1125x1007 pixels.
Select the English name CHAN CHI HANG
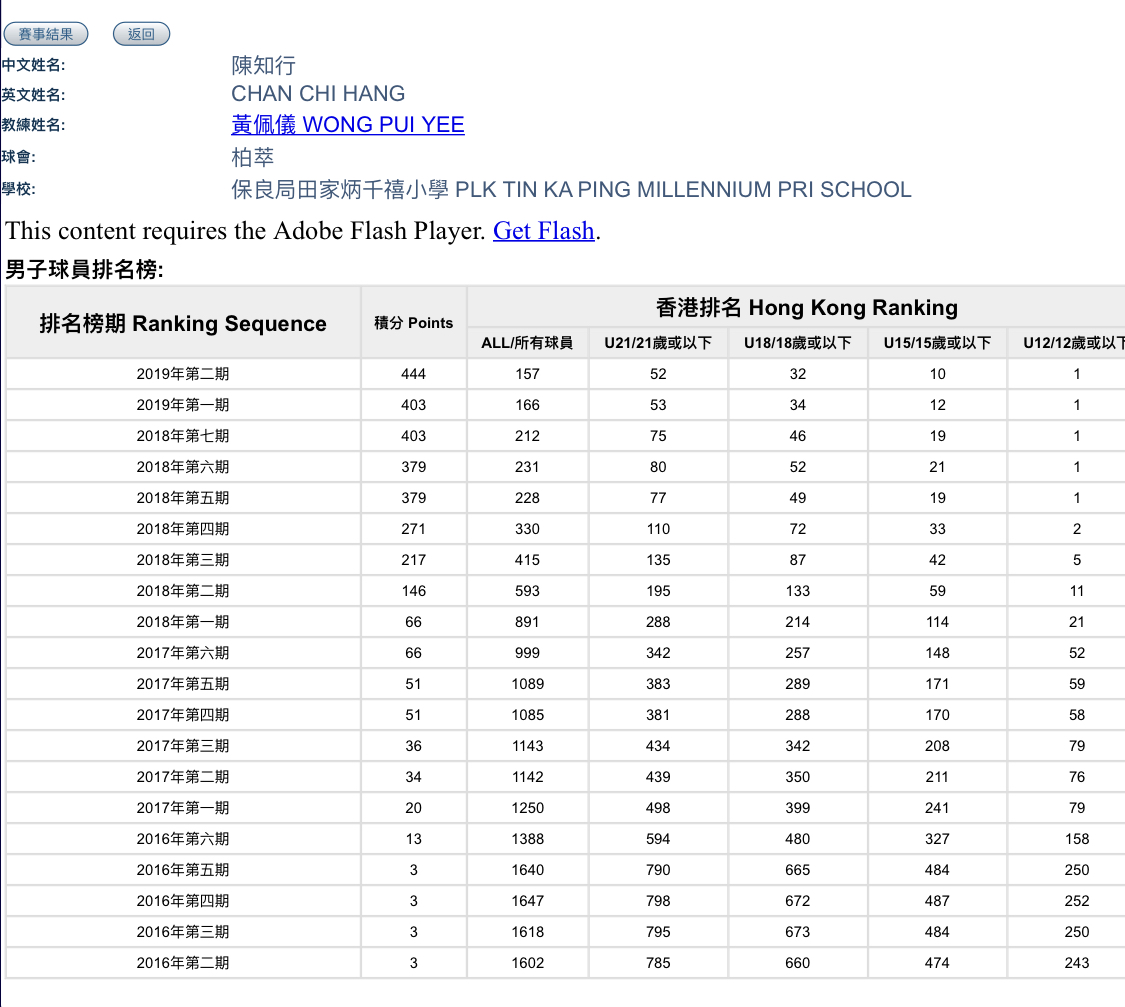[318, 94]
